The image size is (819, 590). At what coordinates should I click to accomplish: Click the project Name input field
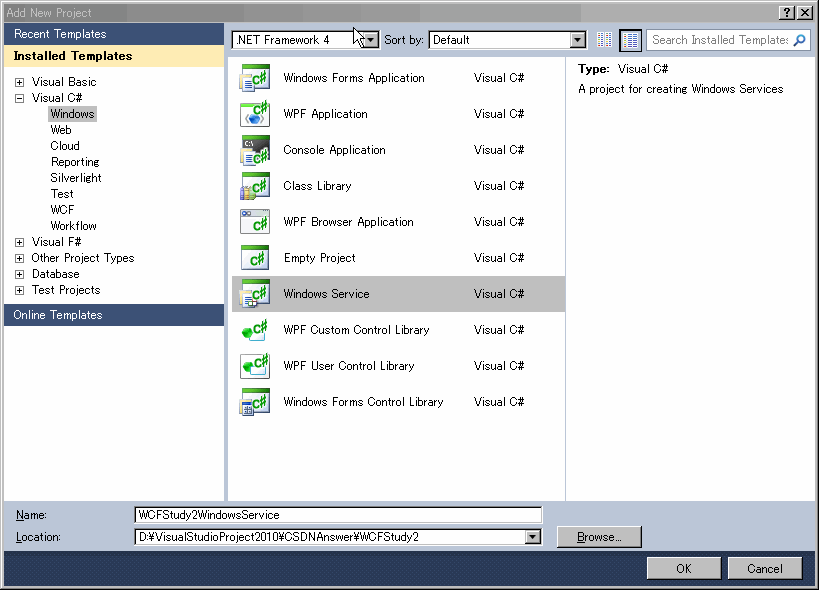(x=338, y=515)
